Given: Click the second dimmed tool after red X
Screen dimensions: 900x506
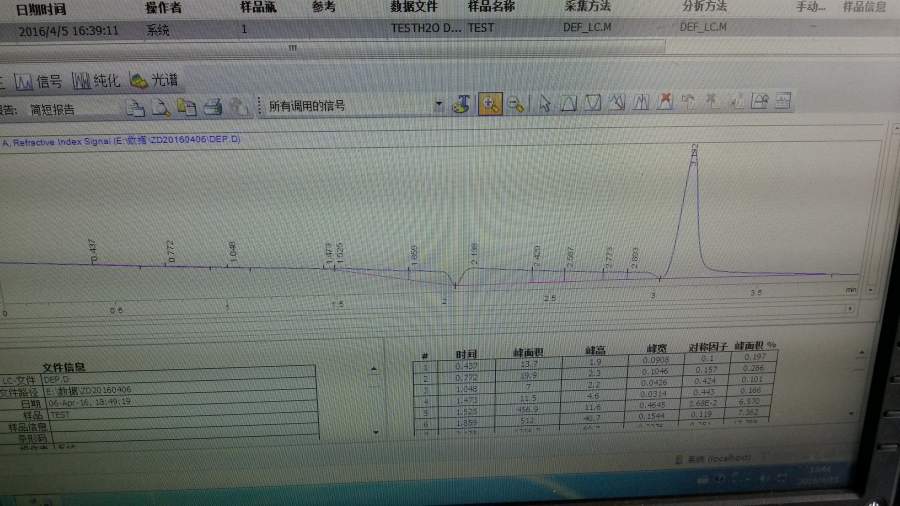Looking at the screenshot, I should click(712, 102).
